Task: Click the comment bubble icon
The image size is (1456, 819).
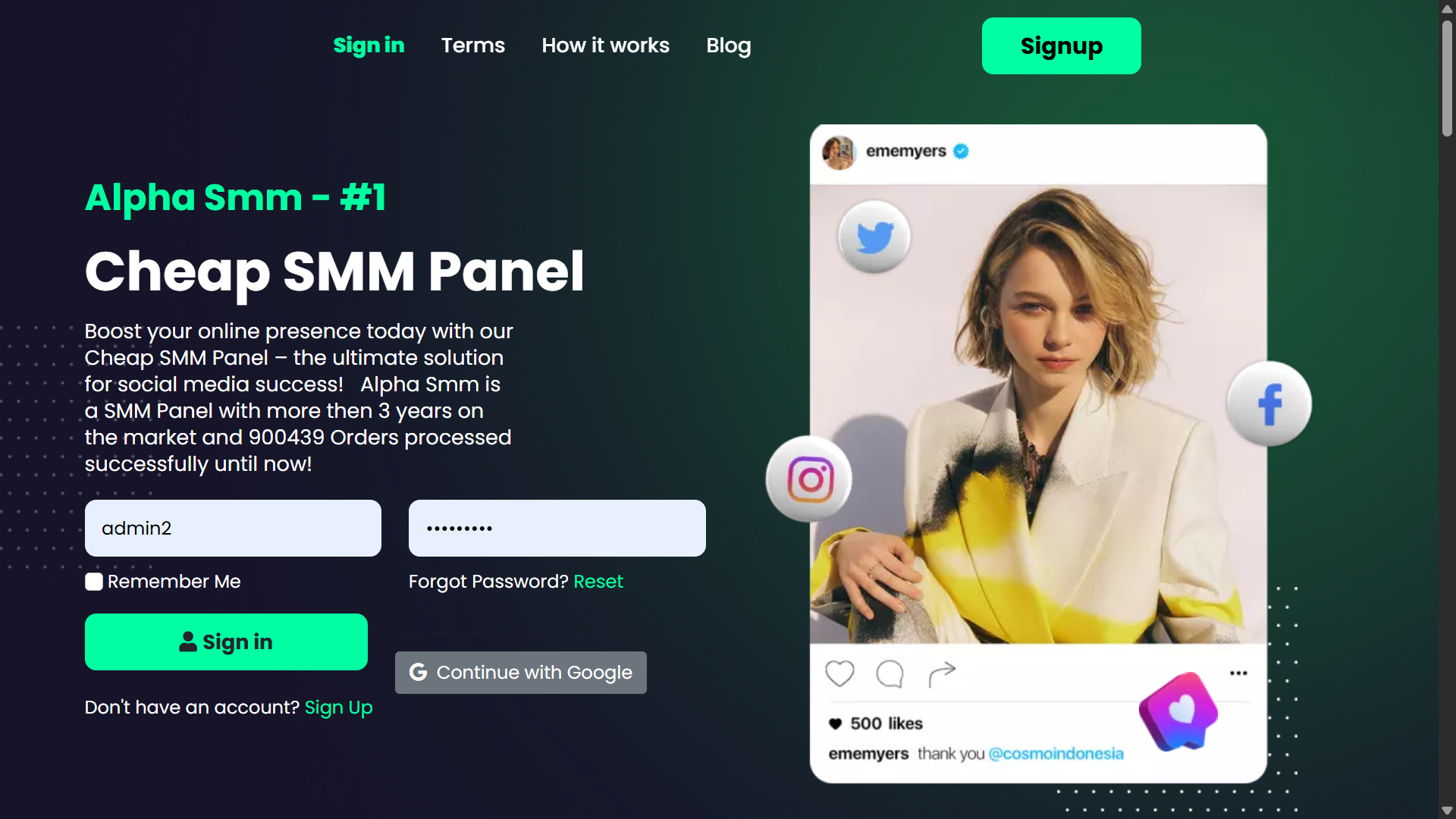Action: 890,673
